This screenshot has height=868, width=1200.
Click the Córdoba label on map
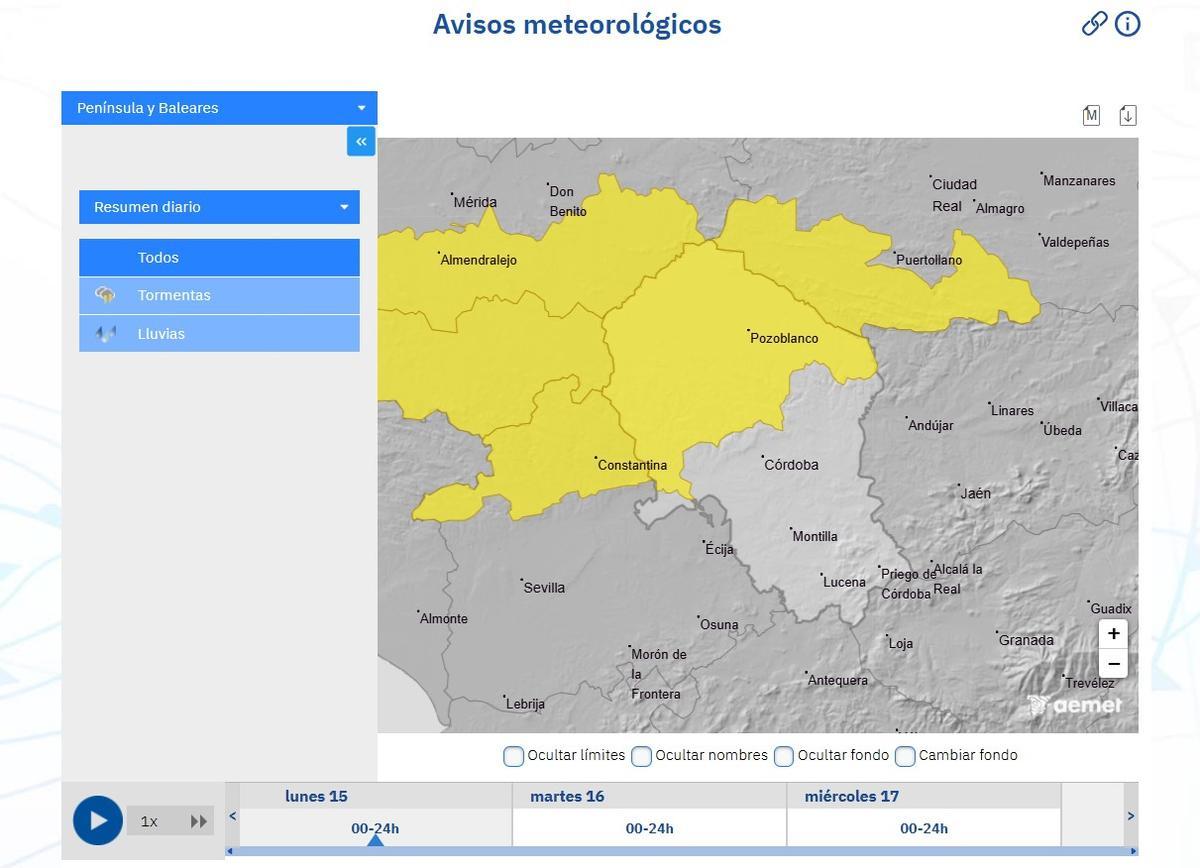pos(791,464)
